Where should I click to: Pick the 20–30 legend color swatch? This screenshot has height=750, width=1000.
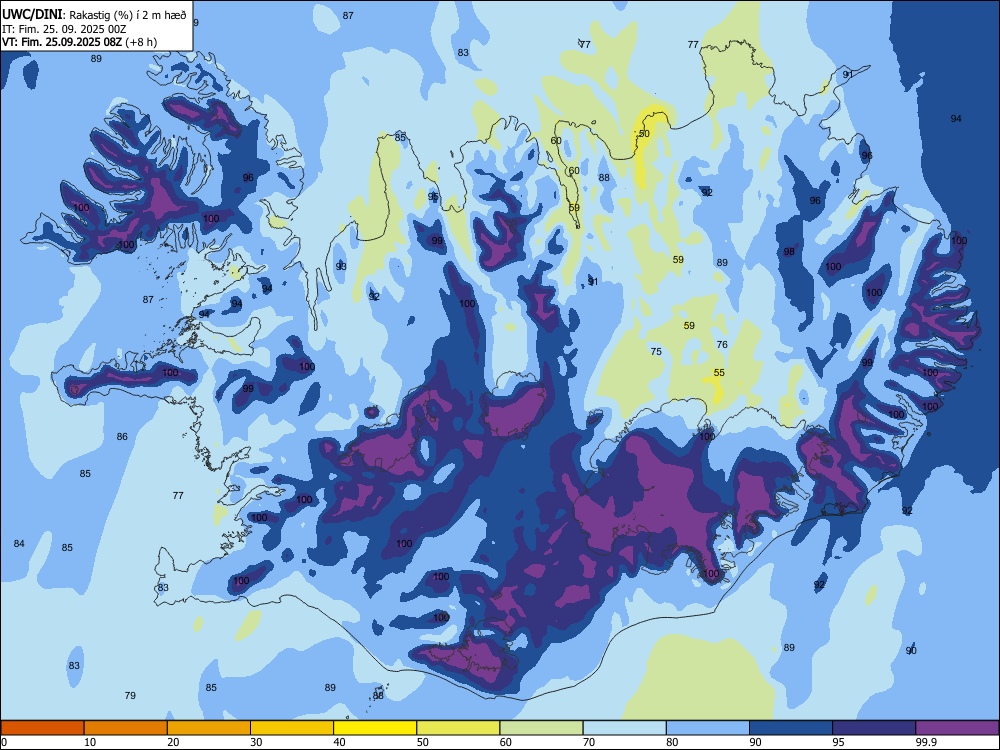coord(209,728)
